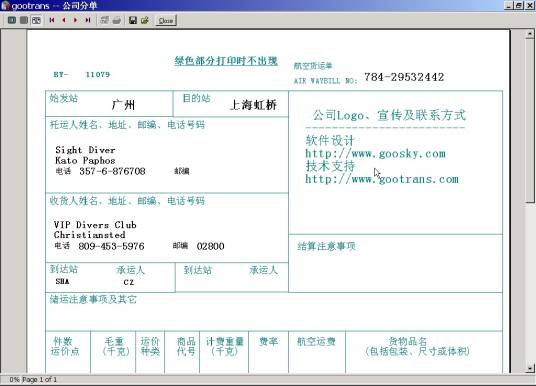536x386 pixels.
Task: Click the 商品代号 column header
Action: 186,346
